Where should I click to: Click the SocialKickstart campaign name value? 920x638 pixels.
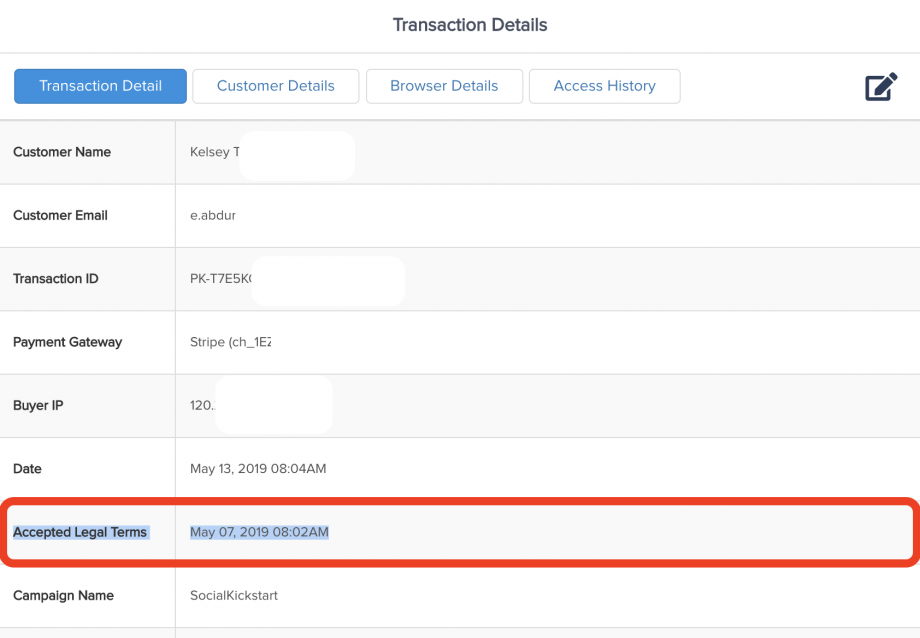[x=234, y=596]
